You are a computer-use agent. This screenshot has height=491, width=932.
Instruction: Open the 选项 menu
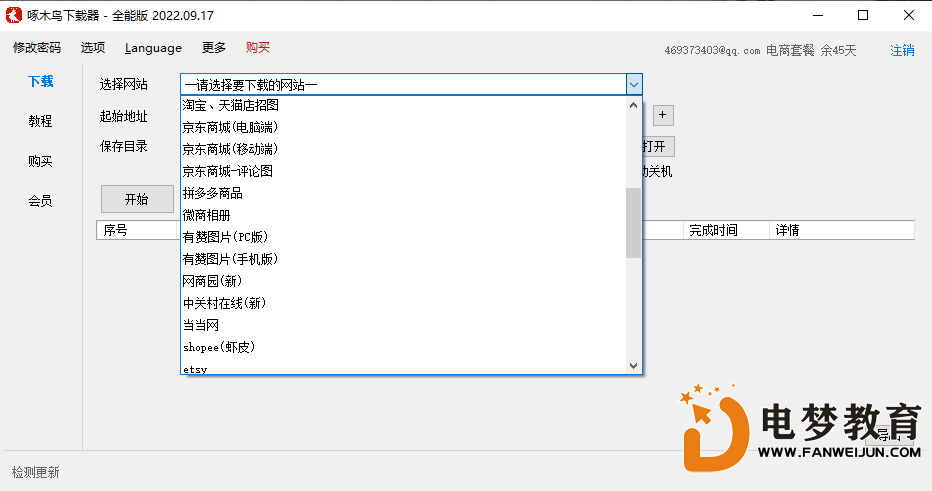point(93,48)
